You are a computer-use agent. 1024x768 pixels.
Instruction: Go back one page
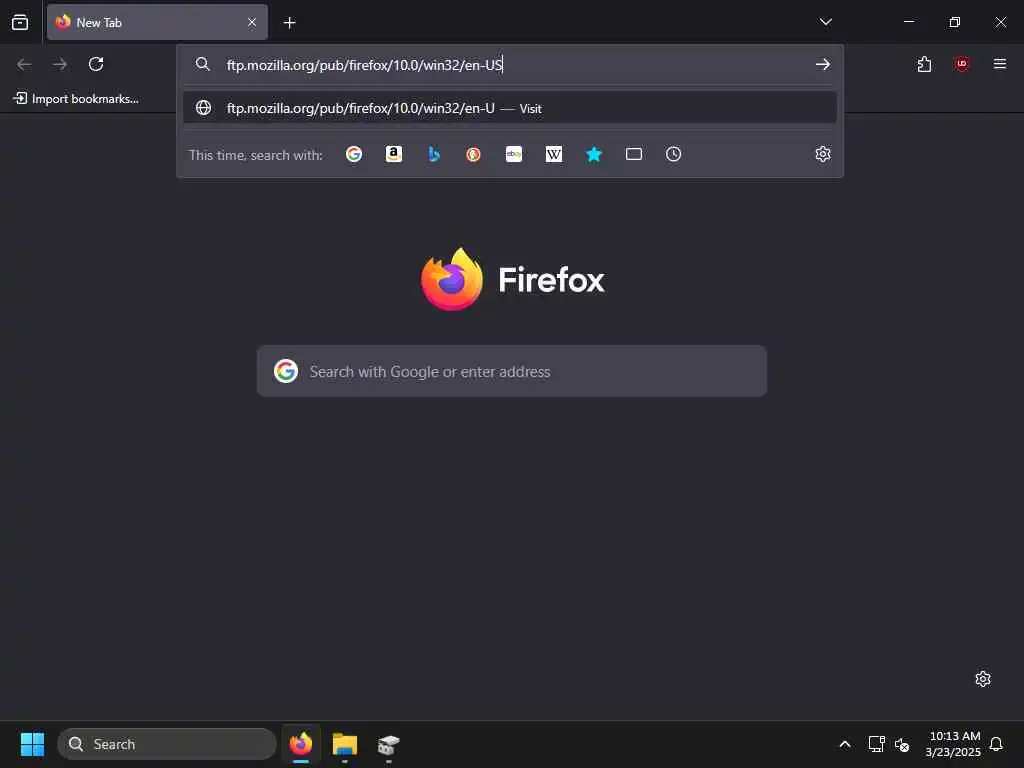coord(24,64)
